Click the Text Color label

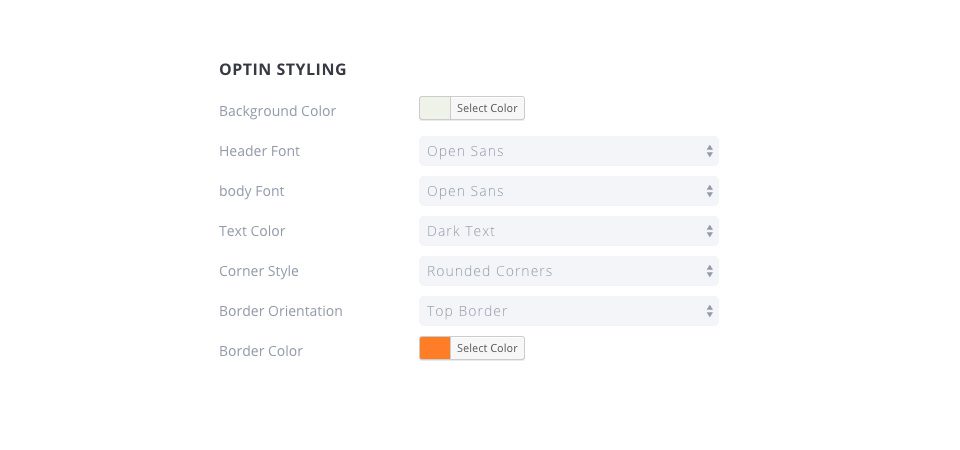click(252, 231)
